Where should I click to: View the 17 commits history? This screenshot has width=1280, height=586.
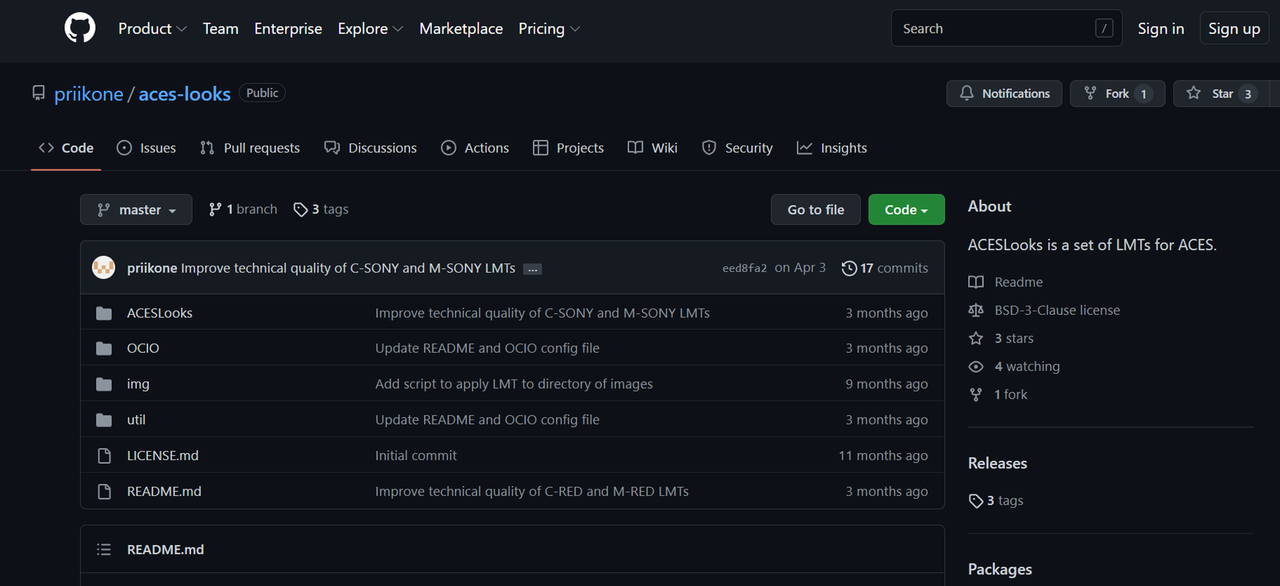[885, 268]
